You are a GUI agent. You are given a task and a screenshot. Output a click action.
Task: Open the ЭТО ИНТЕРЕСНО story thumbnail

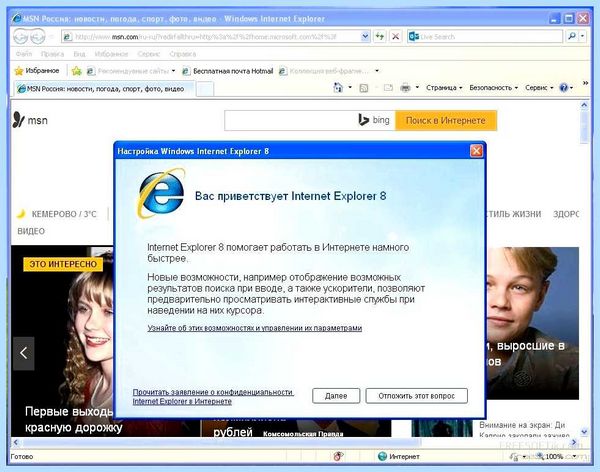[63, 341]
